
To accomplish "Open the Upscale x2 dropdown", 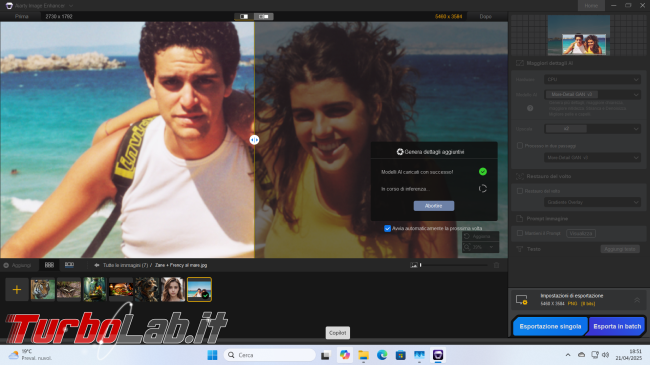I will (592, 129).
